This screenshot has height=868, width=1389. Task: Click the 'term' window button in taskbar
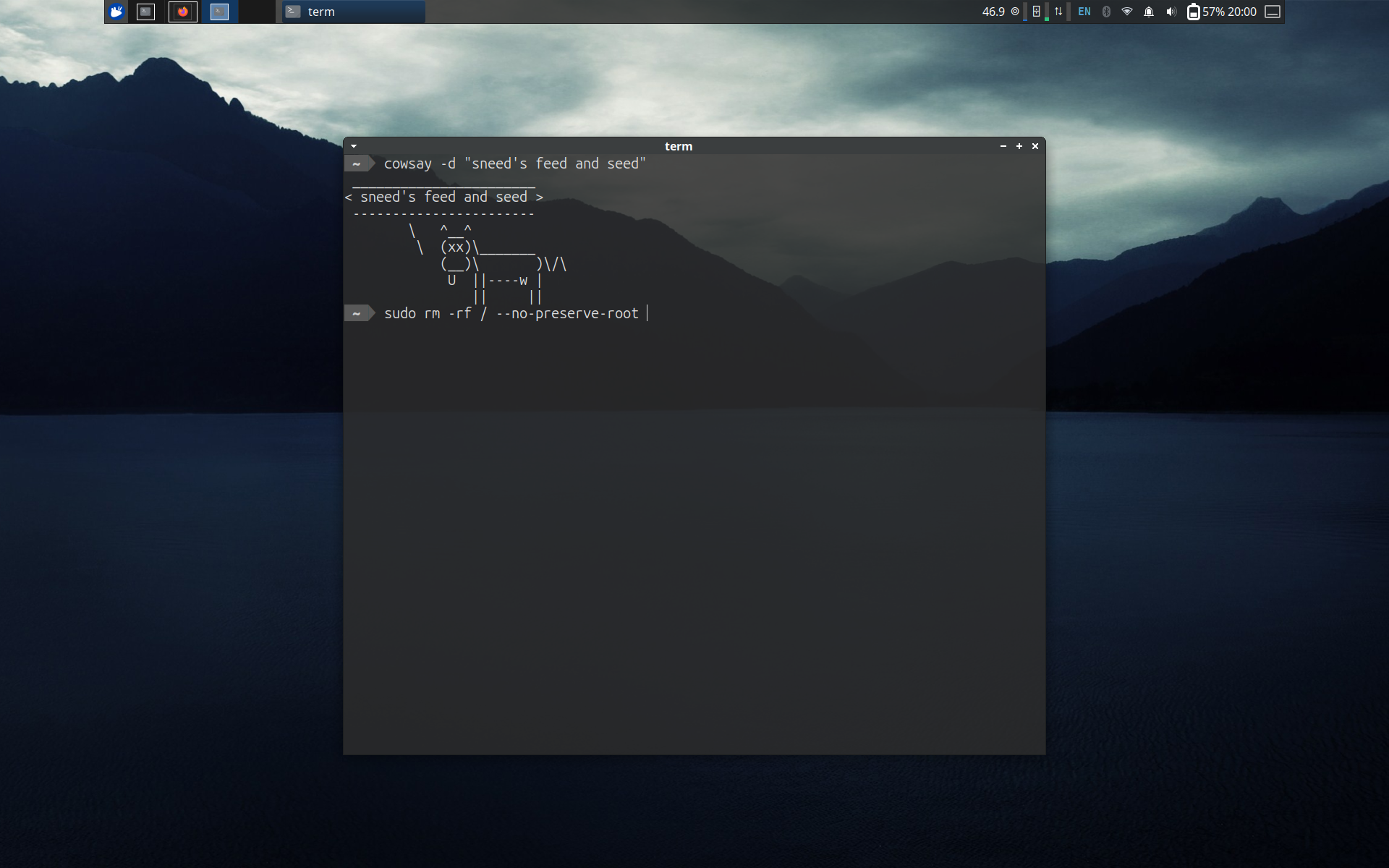(x=353, y=12)
